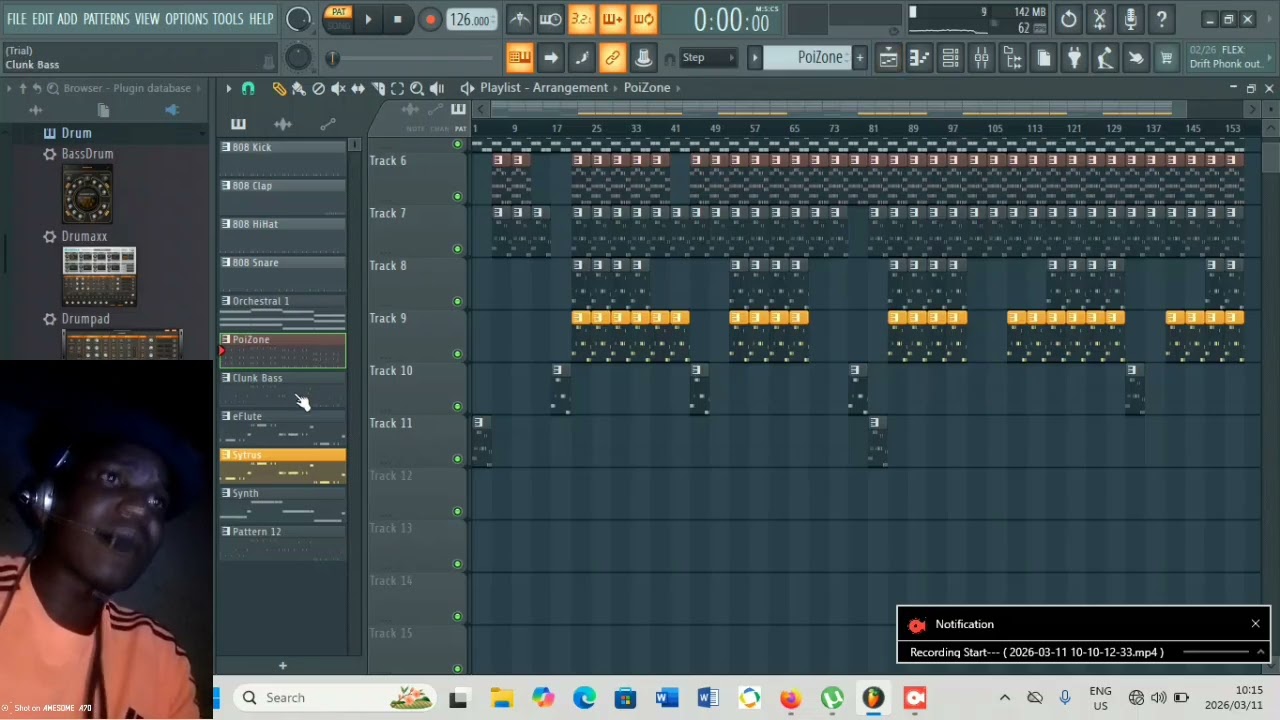Open the PATTERNS menu
The image size is (1280, 720).
106,19
